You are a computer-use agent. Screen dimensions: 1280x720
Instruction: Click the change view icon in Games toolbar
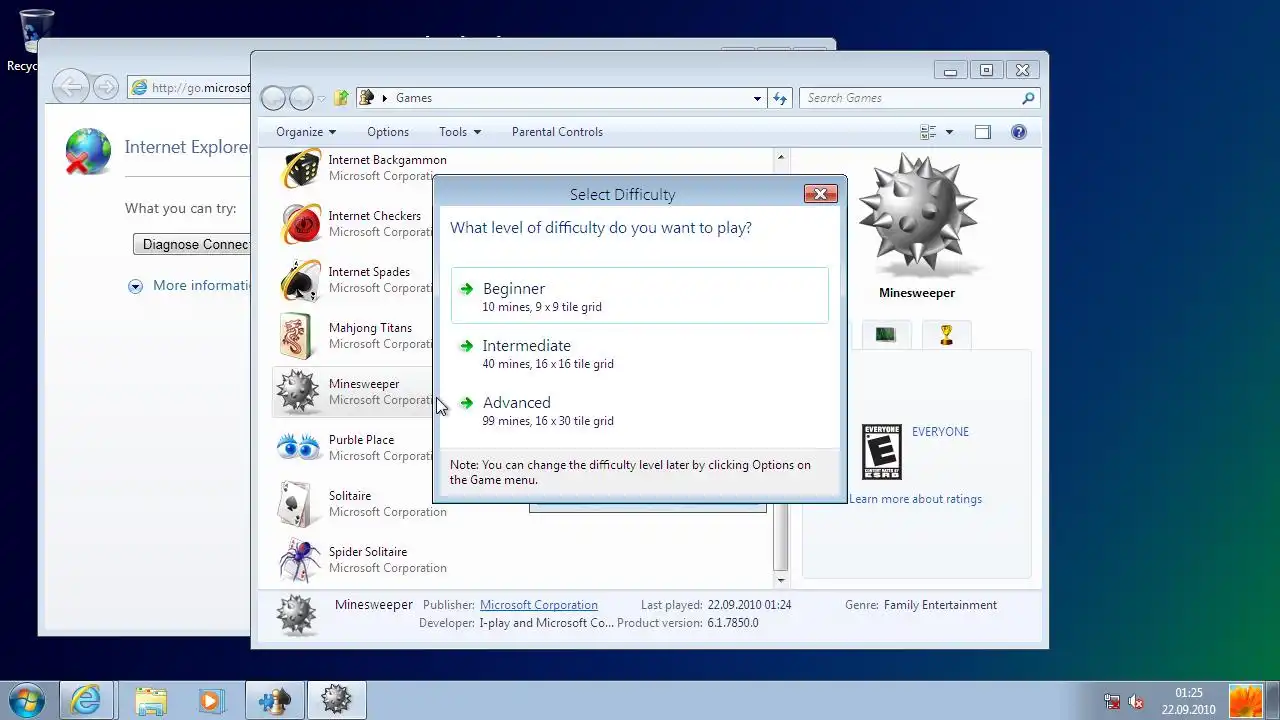tap(928, 132)
